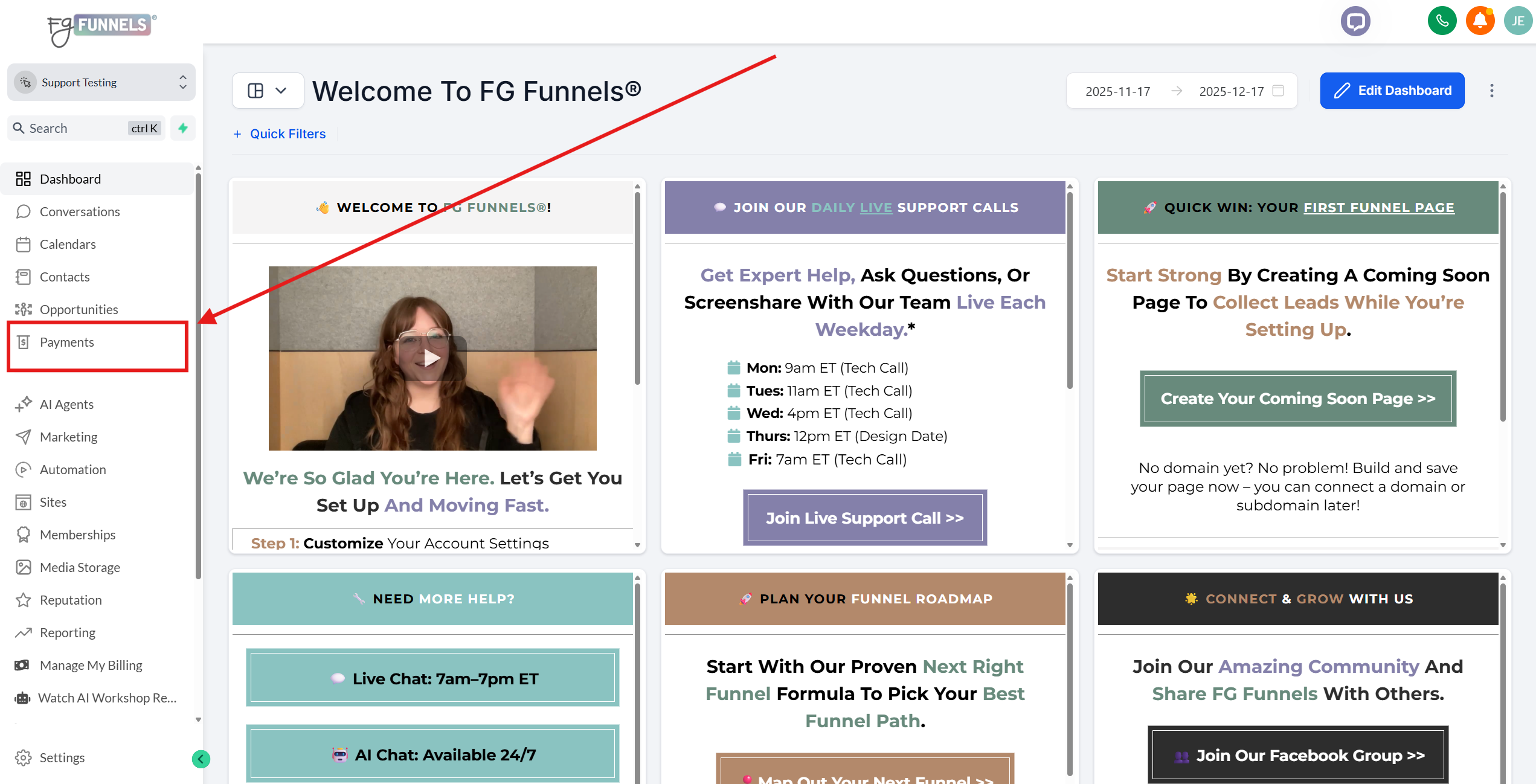
Task: Open the orange notifications bell
Action: pos(1480,21)
